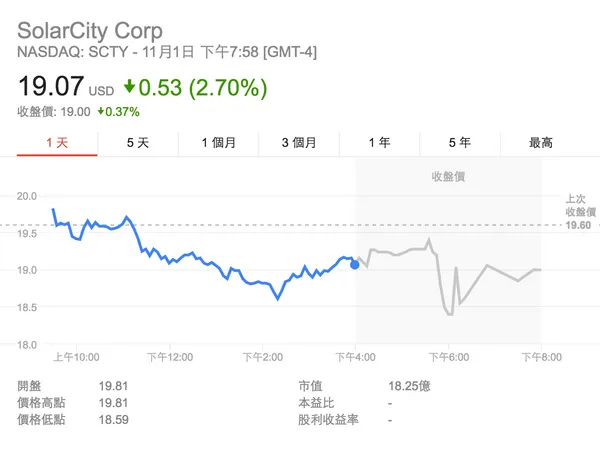
Task: Click the large green down arrow icon
Action: 131,88
